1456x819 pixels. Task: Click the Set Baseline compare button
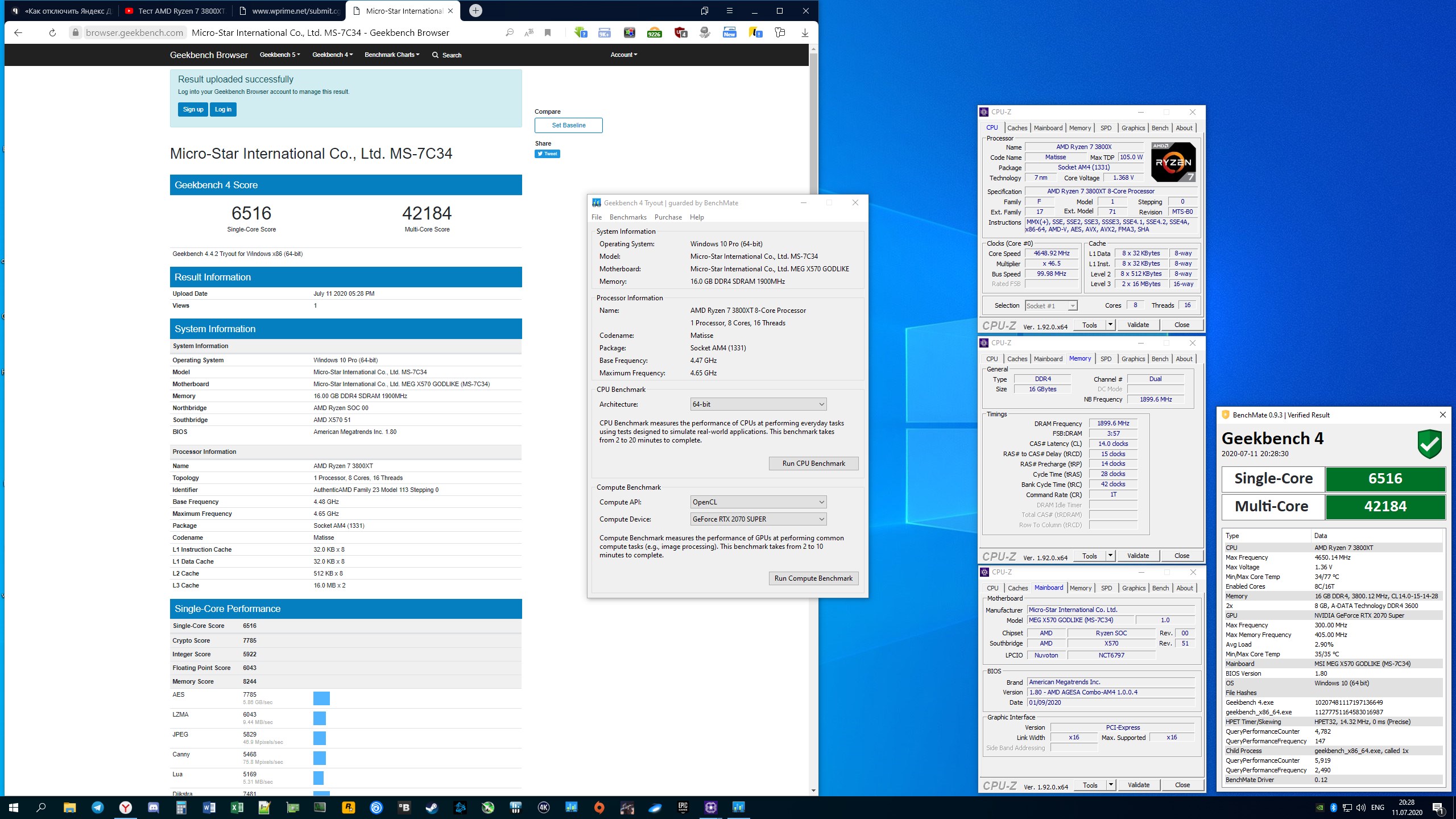(x=568, y=126)
